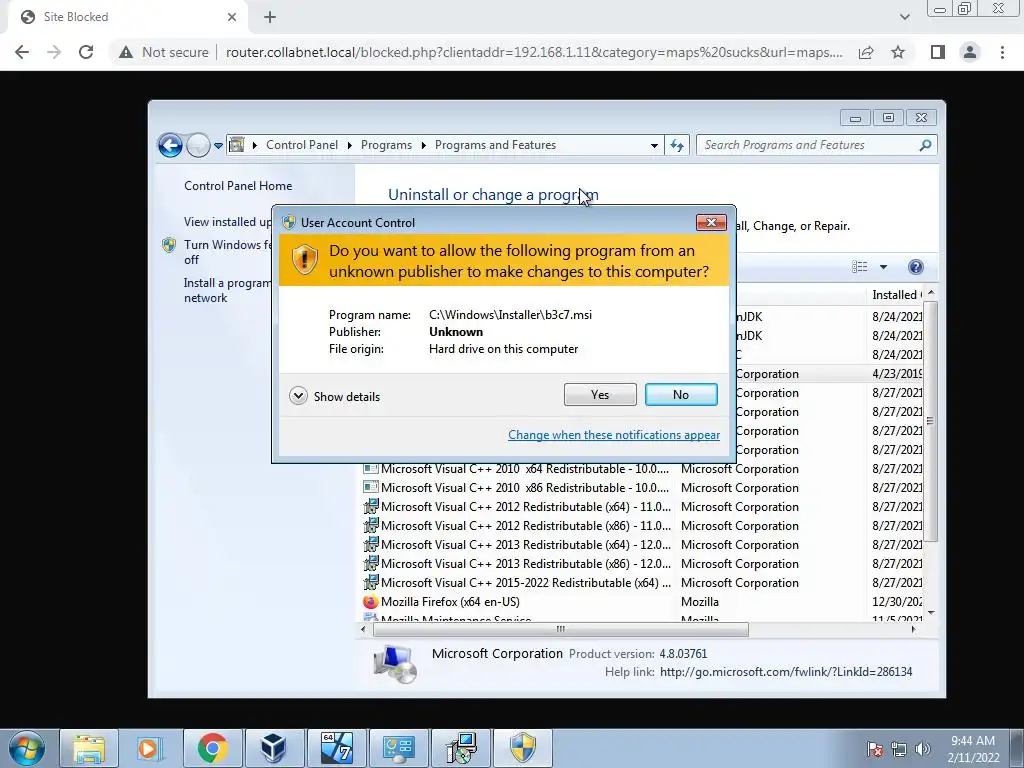This screenshot has width=1024, height=768.
Task: Close the User Account Control dialog
Action: pyautogui.click(x=711, y=223)
